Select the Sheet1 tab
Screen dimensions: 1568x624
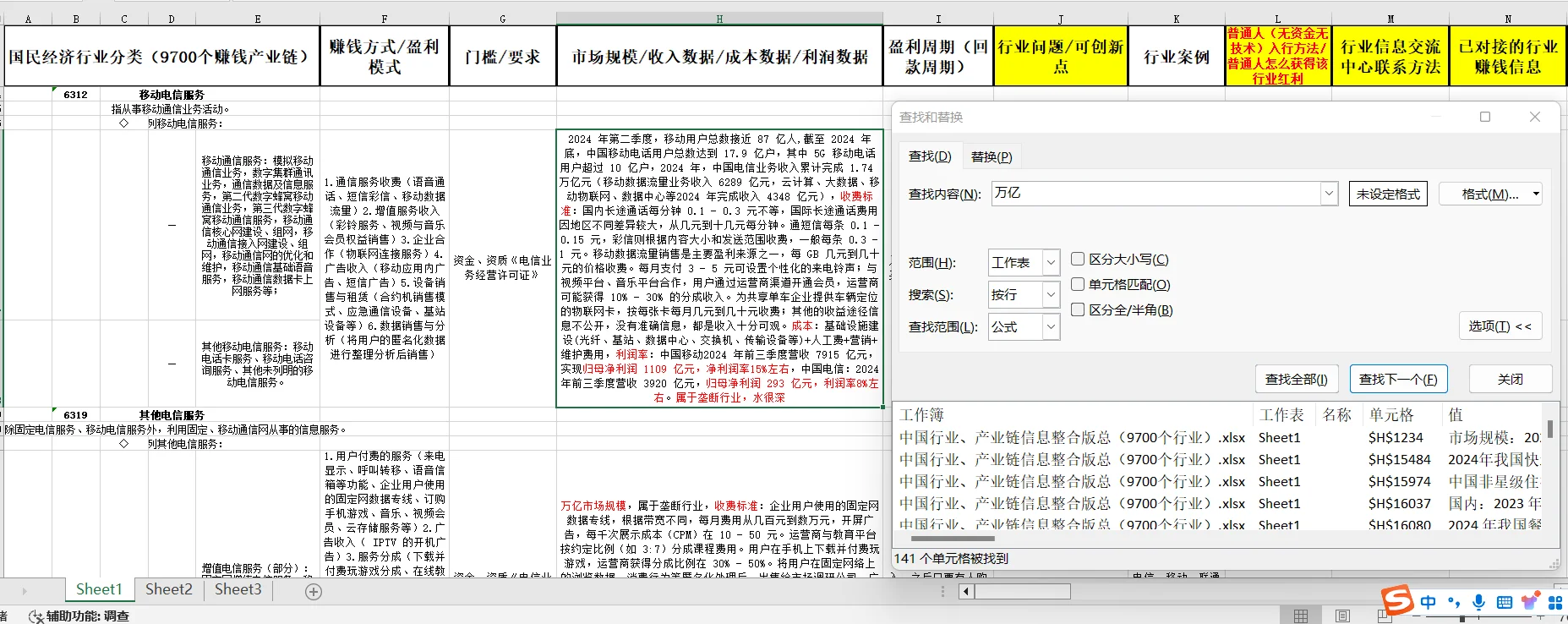pos(99,589)
